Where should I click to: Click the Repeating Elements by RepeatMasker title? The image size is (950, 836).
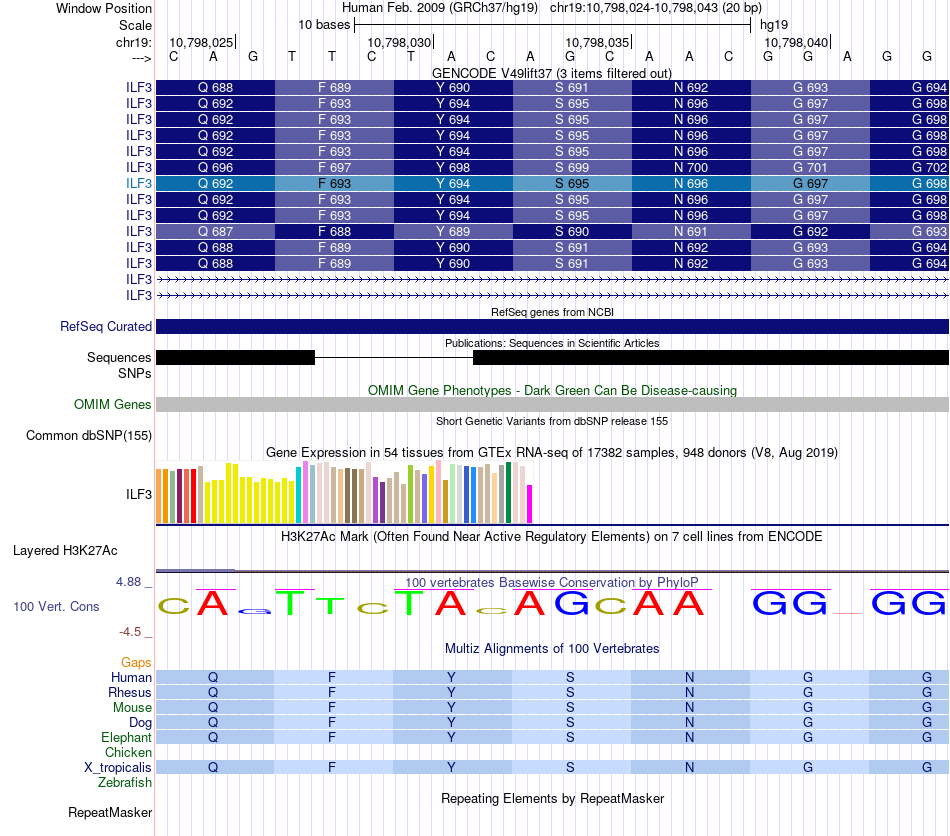pos(553,798)
